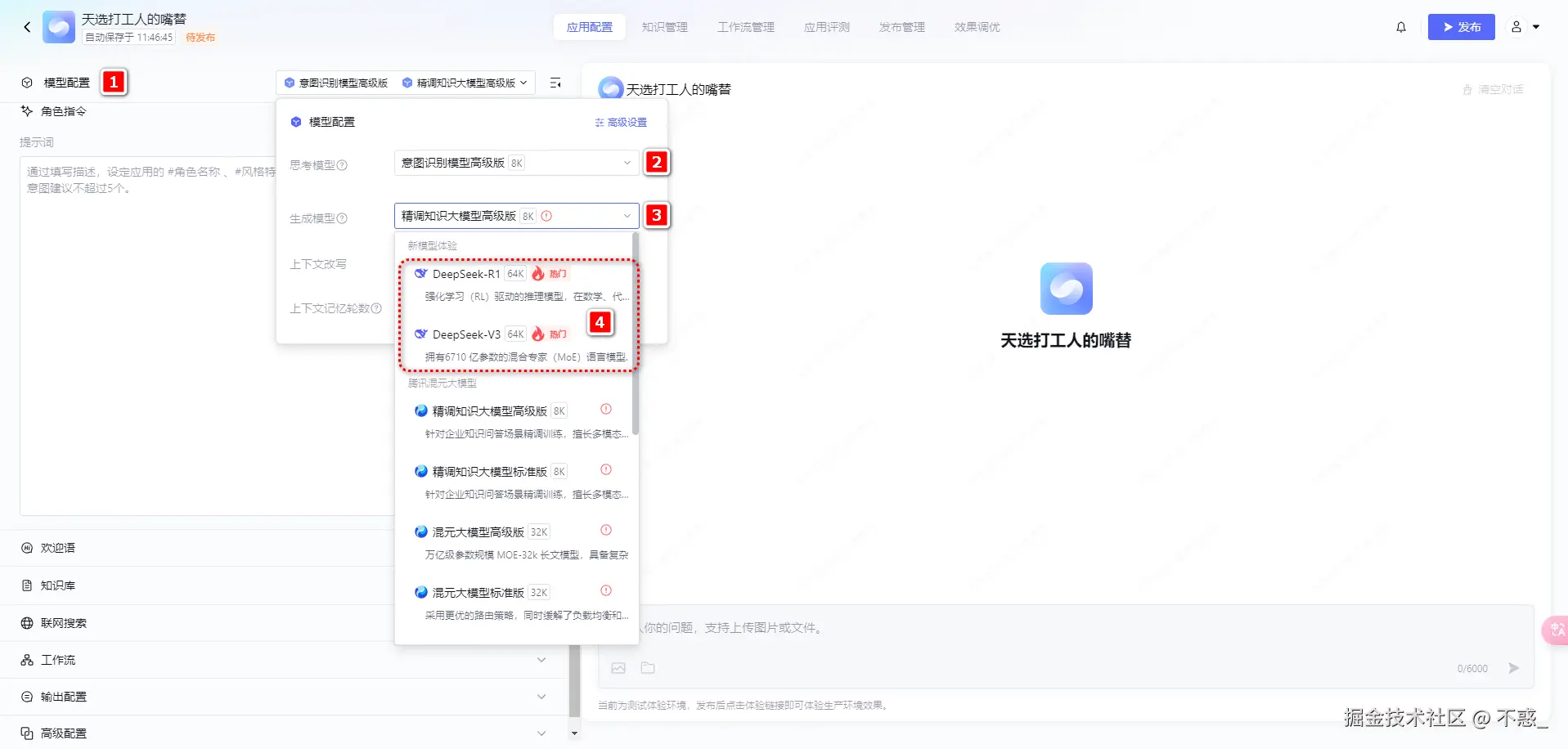Click the 欢迎语 section icon
The height and width of the screenshot is (749, 1568).
click(27, 548)
